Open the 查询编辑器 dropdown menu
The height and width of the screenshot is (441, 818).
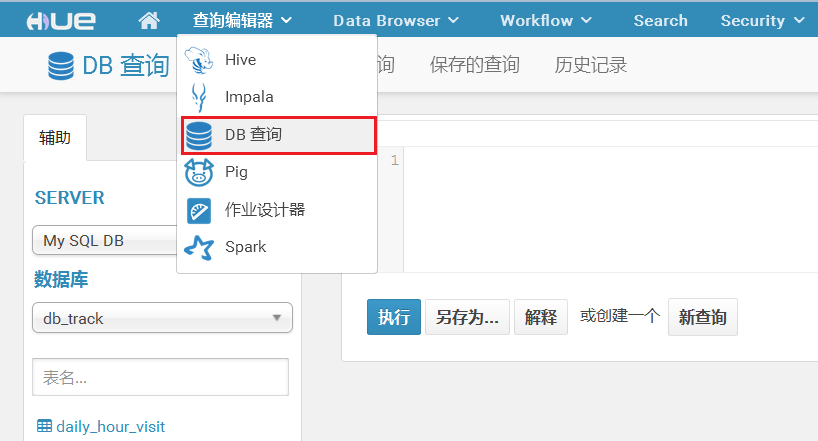(x=242, y=20)
